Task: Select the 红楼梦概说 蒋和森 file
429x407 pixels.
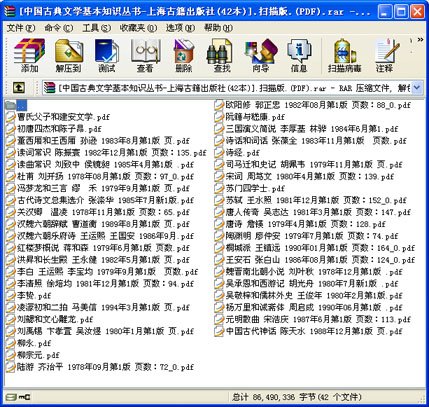Action: [x=98, y=248]
